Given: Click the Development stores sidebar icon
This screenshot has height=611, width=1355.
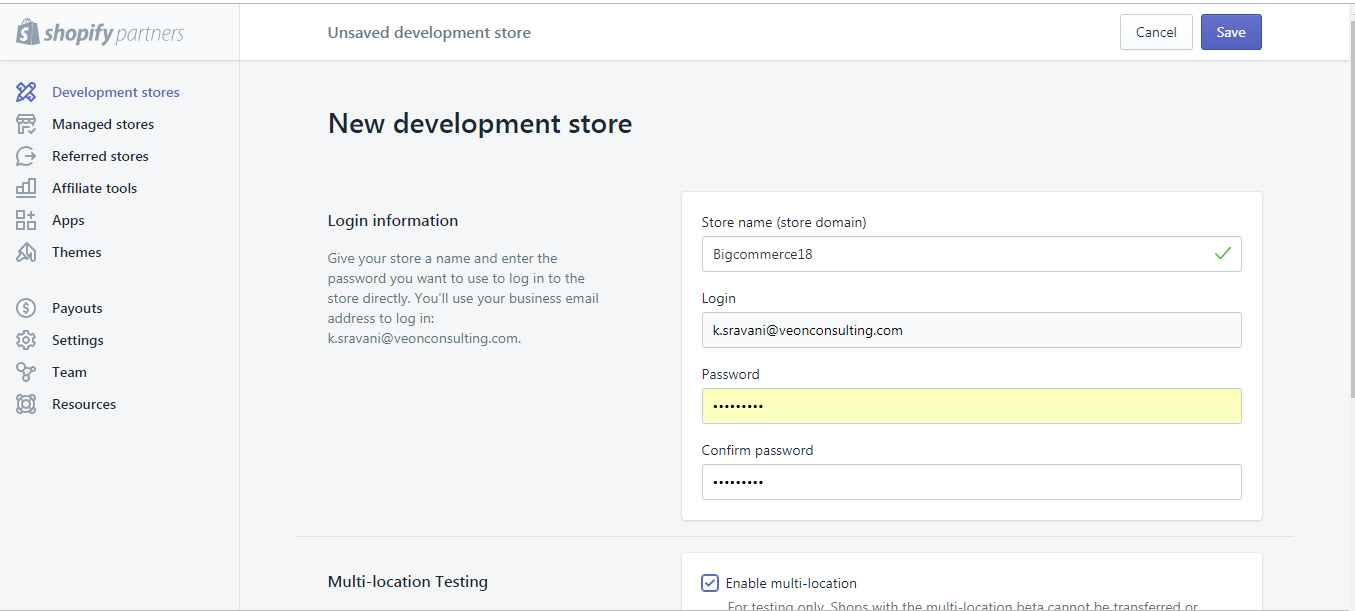Looking at the screenshot, I should [26, 92].
